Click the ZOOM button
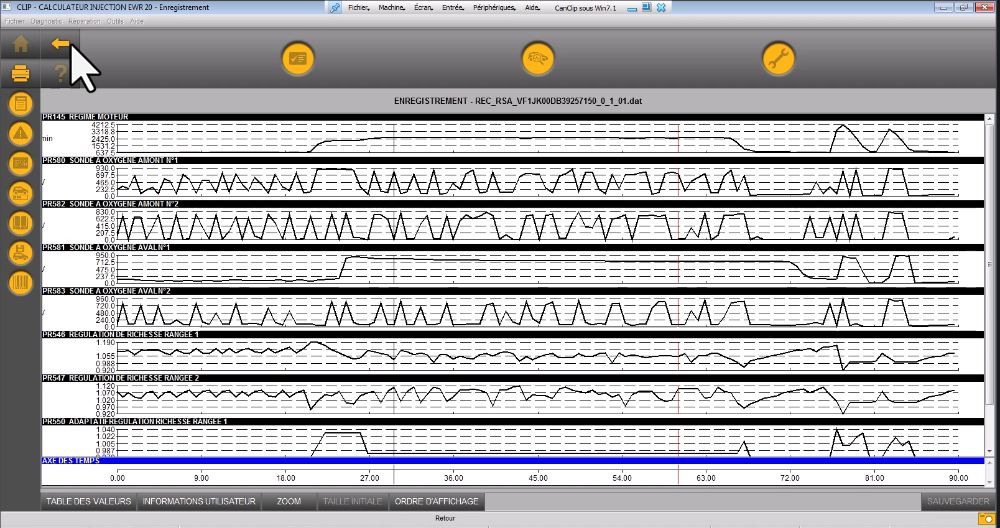Image resolution: width=1000 pixels, height=528 pixels. click(288, 501)
